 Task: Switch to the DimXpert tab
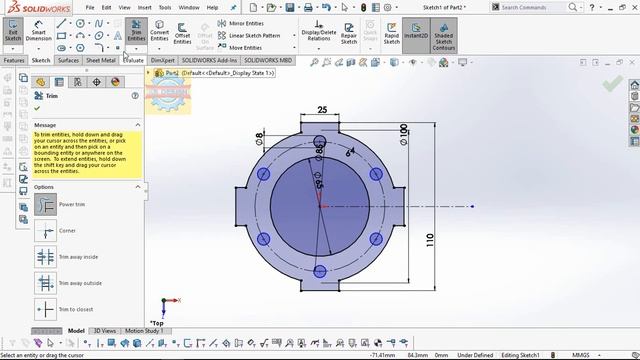[x=162, y=60]
